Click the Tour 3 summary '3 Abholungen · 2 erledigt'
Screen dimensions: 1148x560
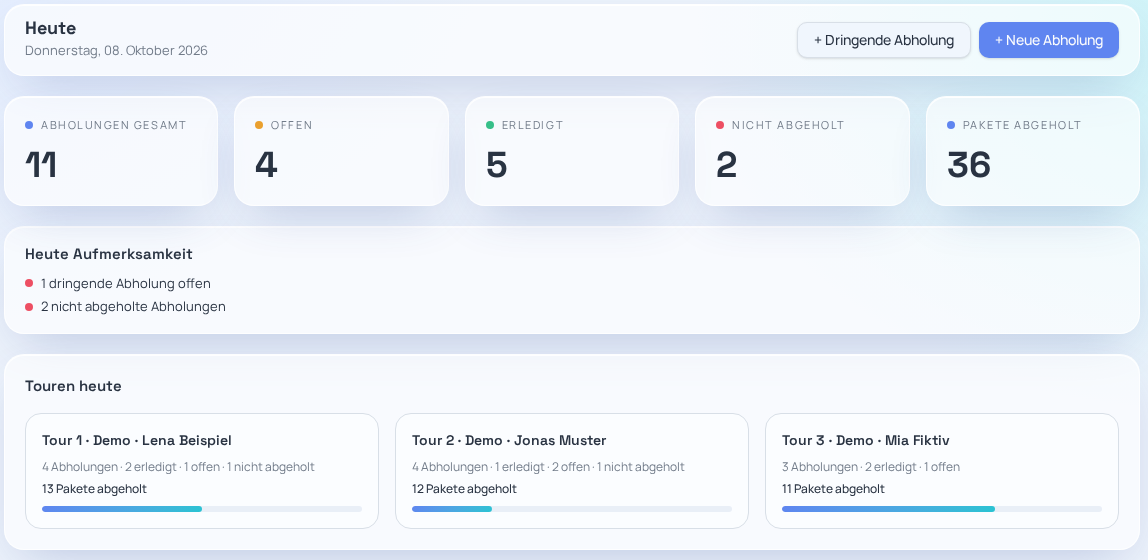pyautogui.click(x=849, y=467)
